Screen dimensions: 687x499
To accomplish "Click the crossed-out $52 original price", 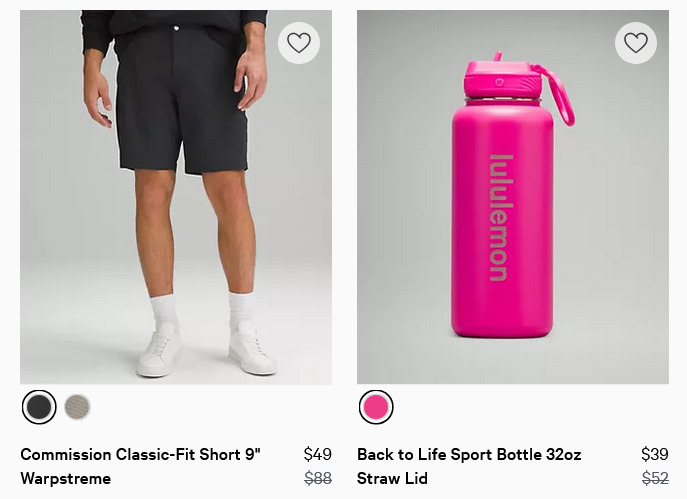I will click(655, 478).
